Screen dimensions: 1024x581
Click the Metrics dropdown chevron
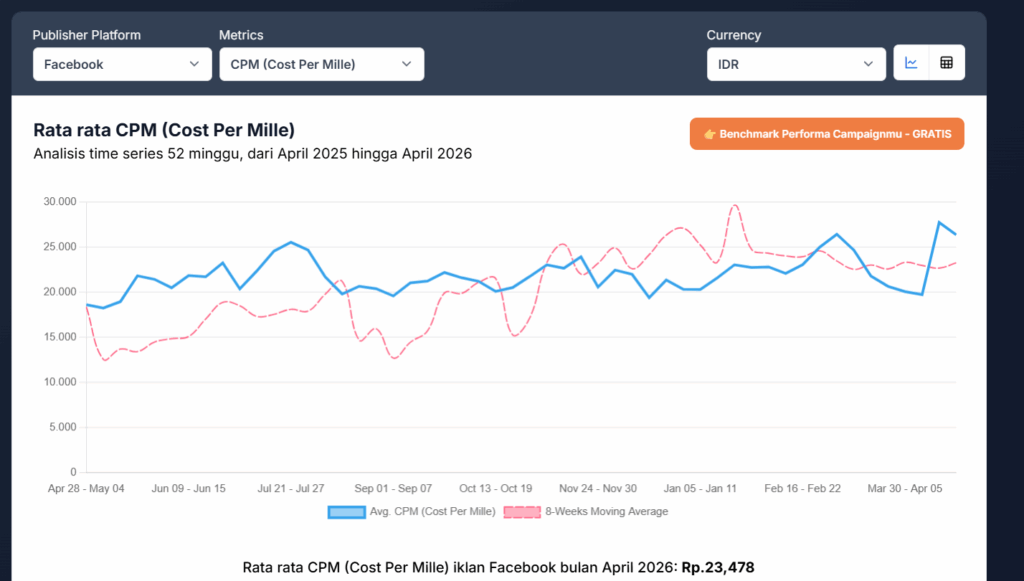(406, 63)
